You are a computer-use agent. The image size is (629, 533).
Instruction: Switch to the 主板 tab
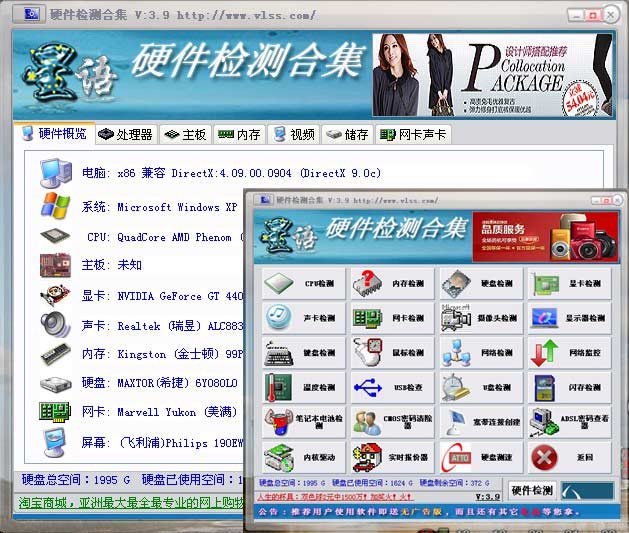[185, 134]
